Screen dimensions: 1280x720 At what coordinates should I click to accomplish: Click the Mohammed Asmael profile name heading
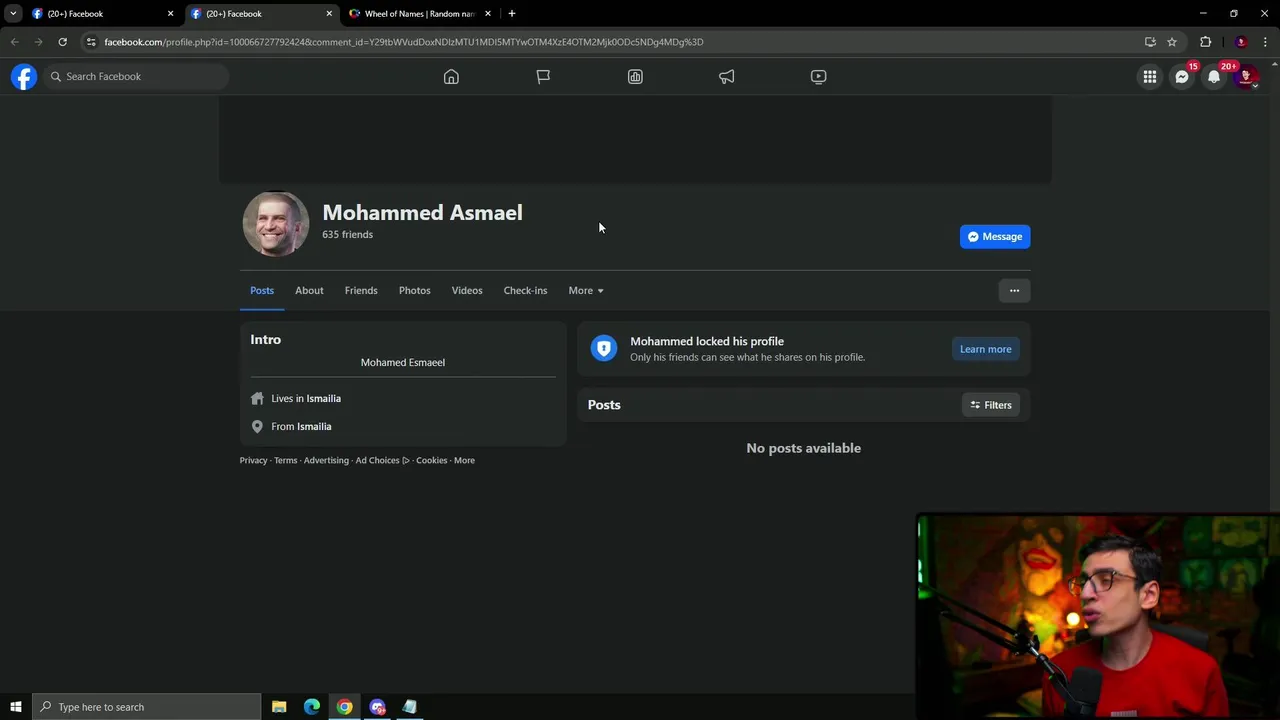(x=422, y=212)
